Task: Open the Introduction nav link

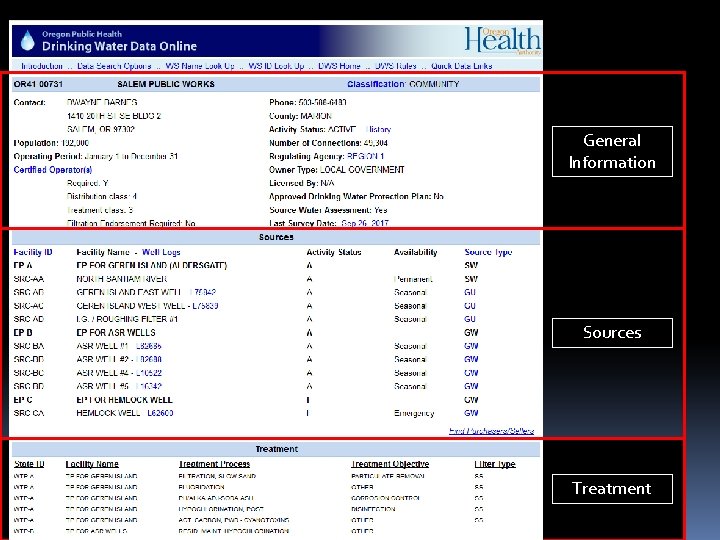Action: [x=42, y=66]
